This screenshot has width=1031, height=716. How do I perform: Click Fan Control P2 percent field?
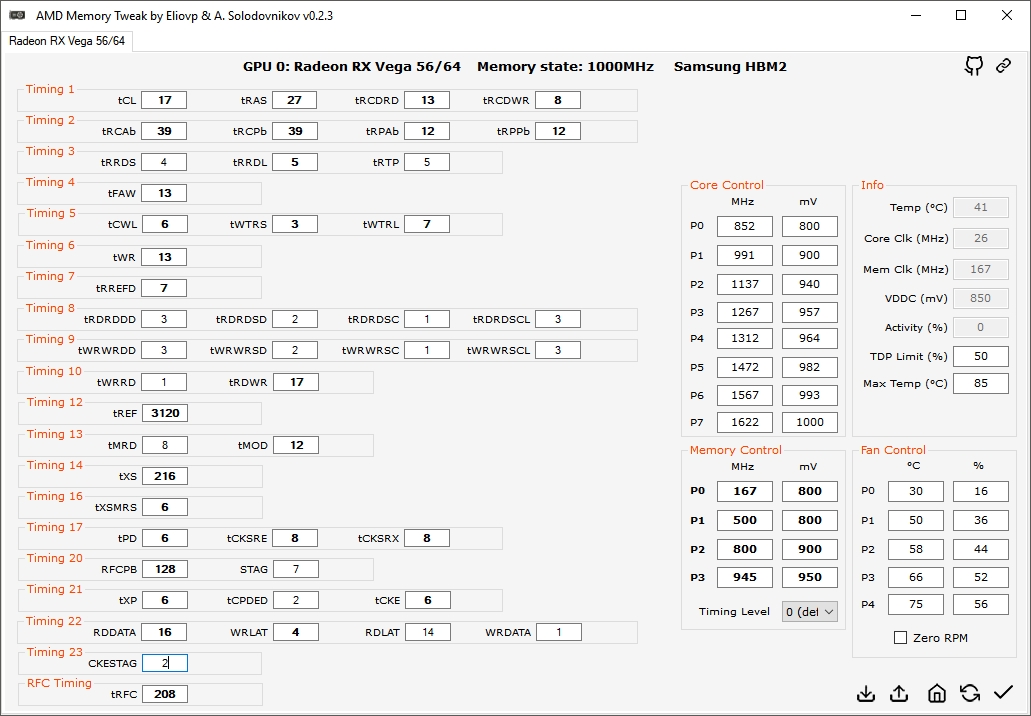(980, 549)
